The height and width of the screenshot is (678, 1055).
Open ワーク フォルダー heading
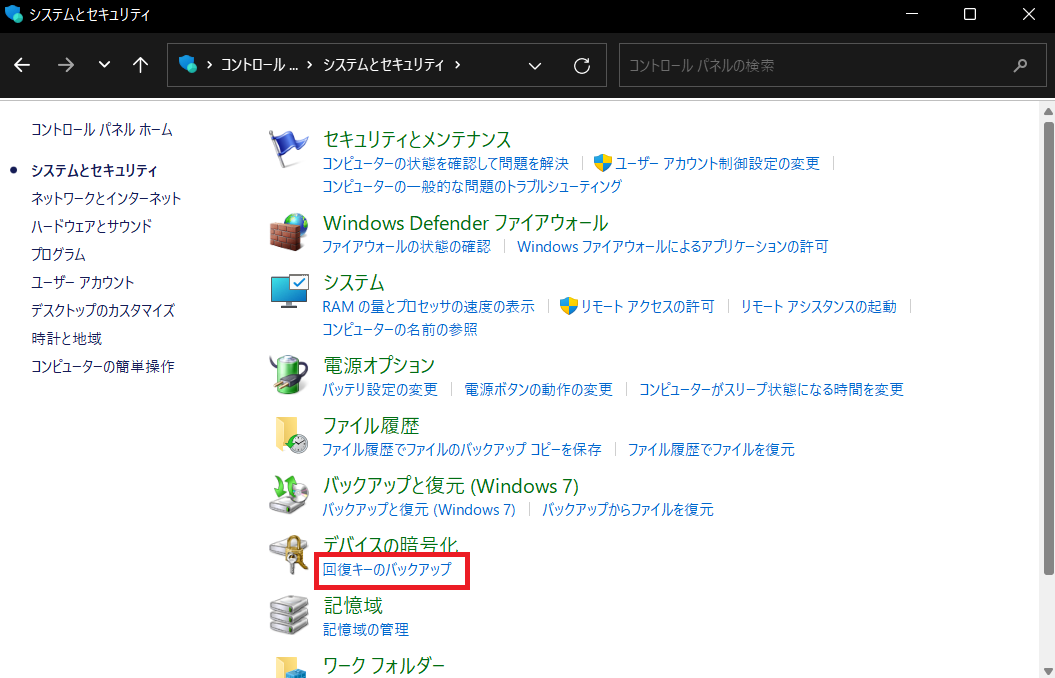[384, 665]
